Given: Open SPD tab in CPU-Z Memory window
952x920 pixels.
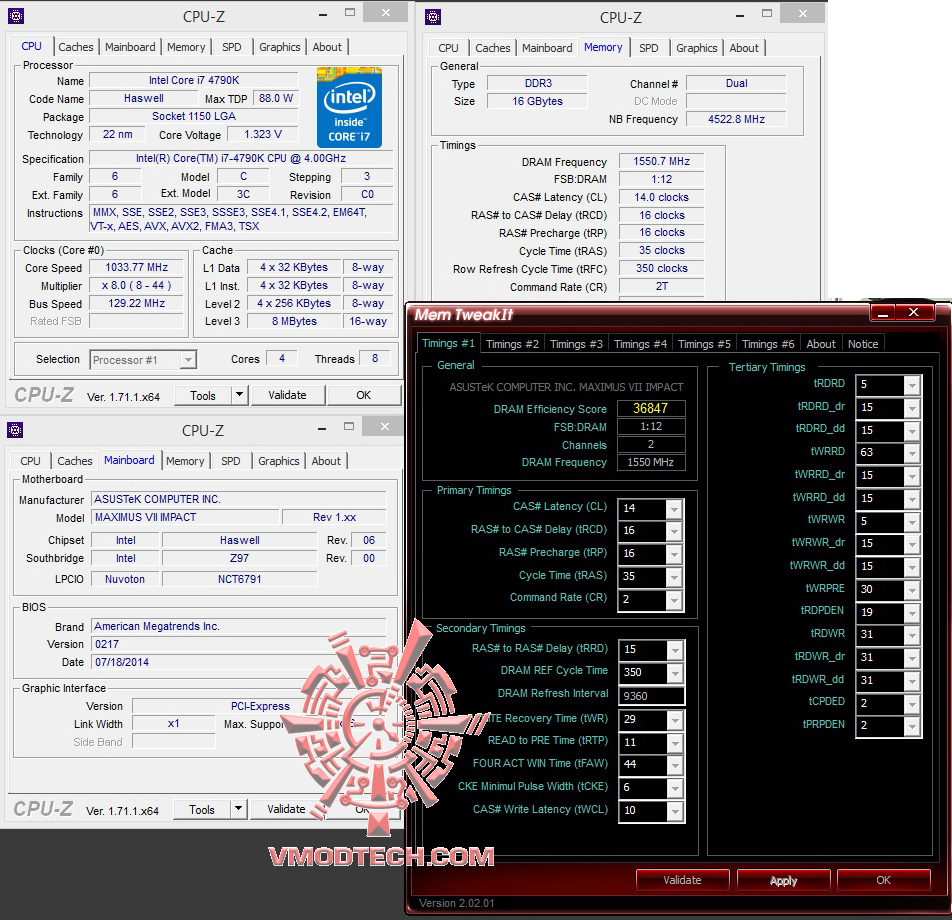Looking at the screenshot, I should [648, 48].
